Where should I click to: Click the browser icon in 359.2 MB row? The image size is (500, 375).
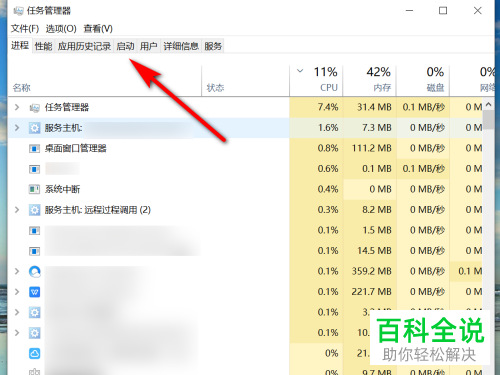35,272
